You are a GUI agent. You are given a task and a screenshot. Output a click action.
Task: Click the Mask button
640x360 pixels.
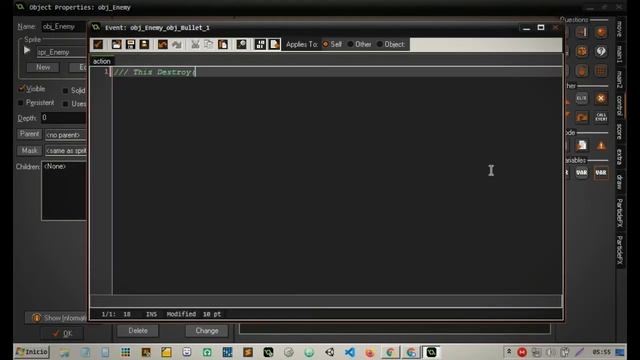tap(29, 151)
